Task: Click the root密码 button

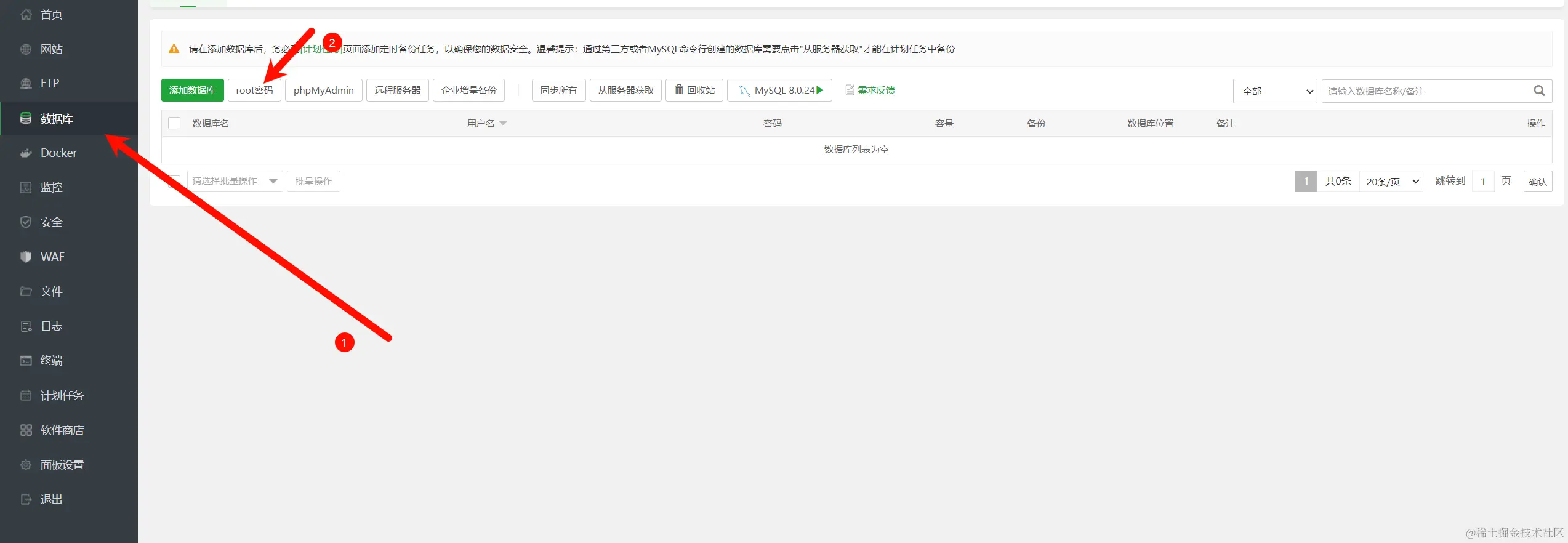Action: tap(254, 90)
